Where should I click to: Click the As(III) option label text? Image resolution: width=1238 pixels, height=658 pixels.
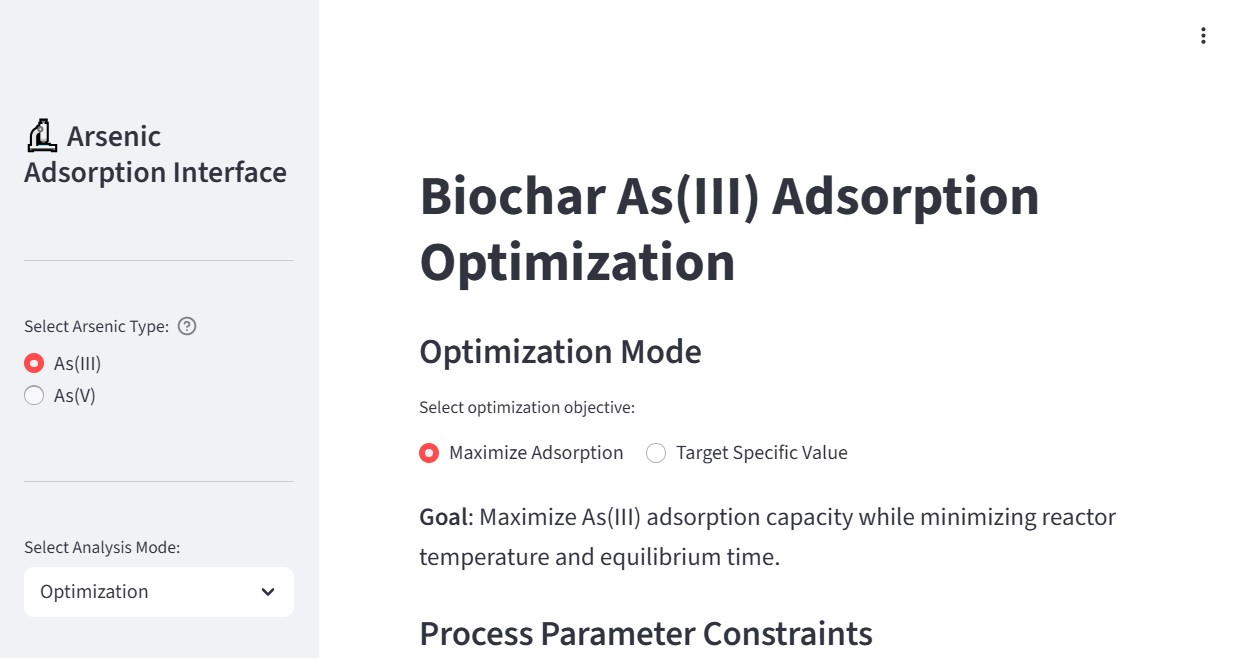78,363
